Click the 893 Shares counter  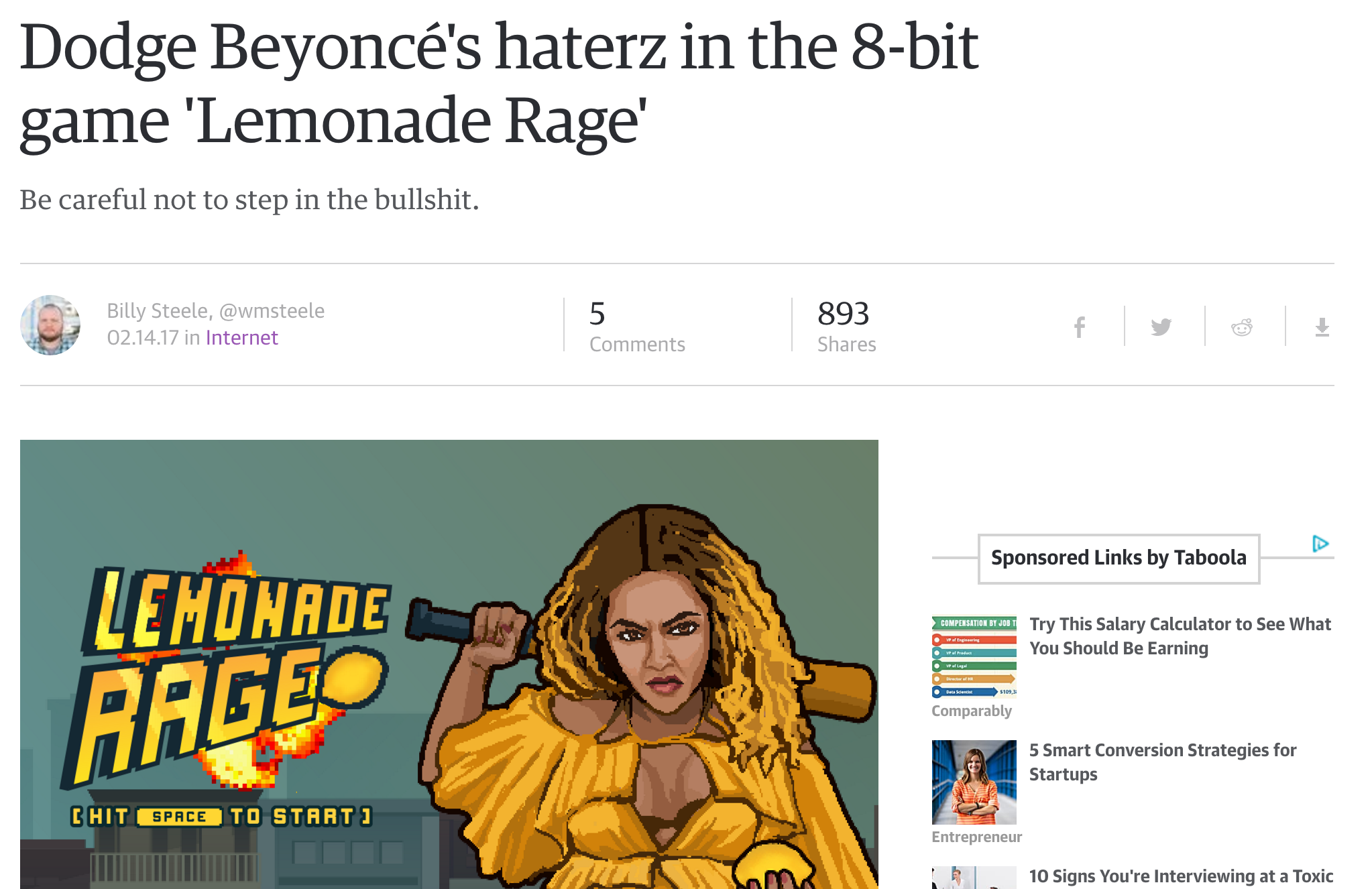click(x=846, y=327)
